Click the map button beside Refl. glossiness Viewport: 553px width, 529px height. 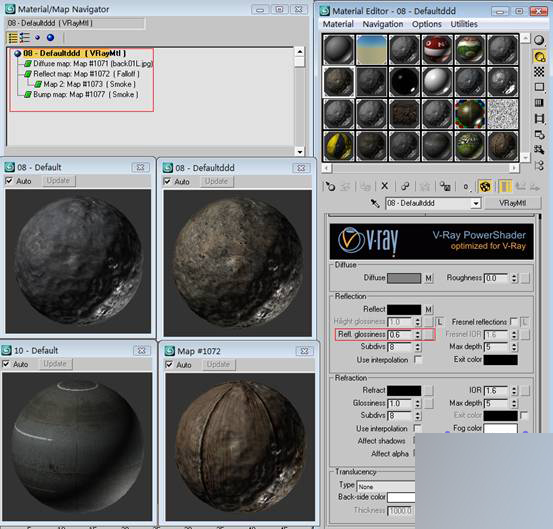[x=428, y=334]
